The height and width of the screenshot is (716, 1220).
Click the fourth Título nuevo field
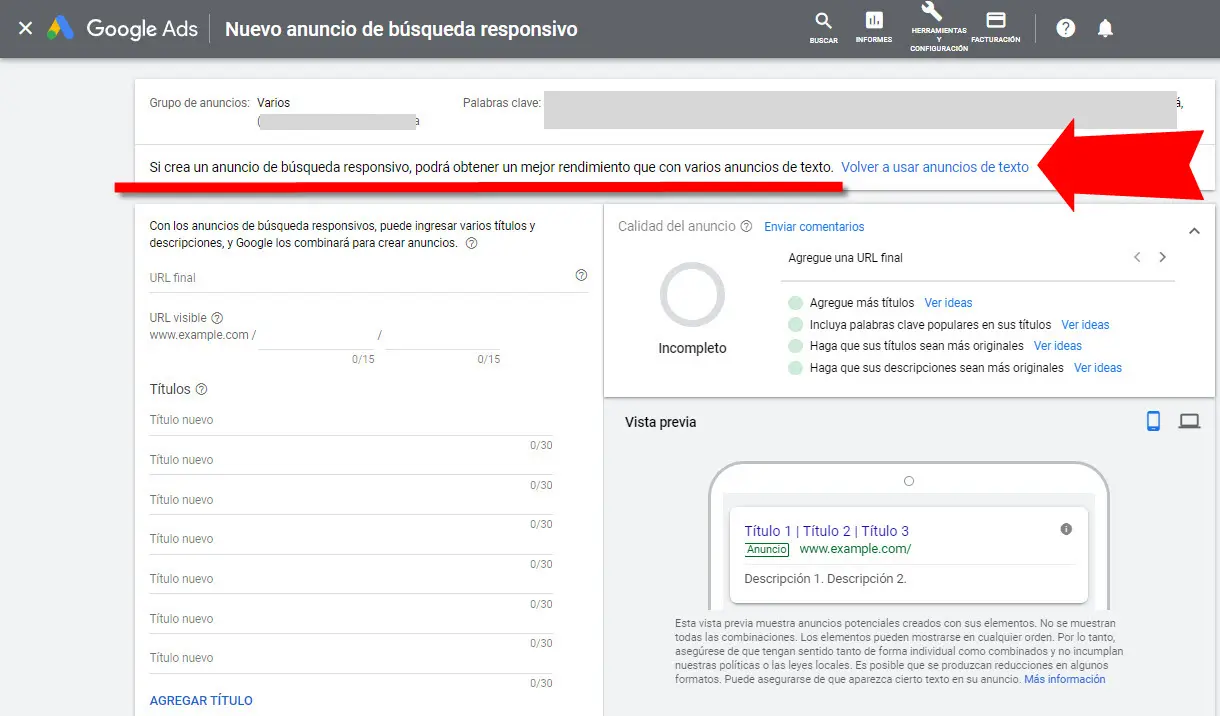tap(351, 539)
